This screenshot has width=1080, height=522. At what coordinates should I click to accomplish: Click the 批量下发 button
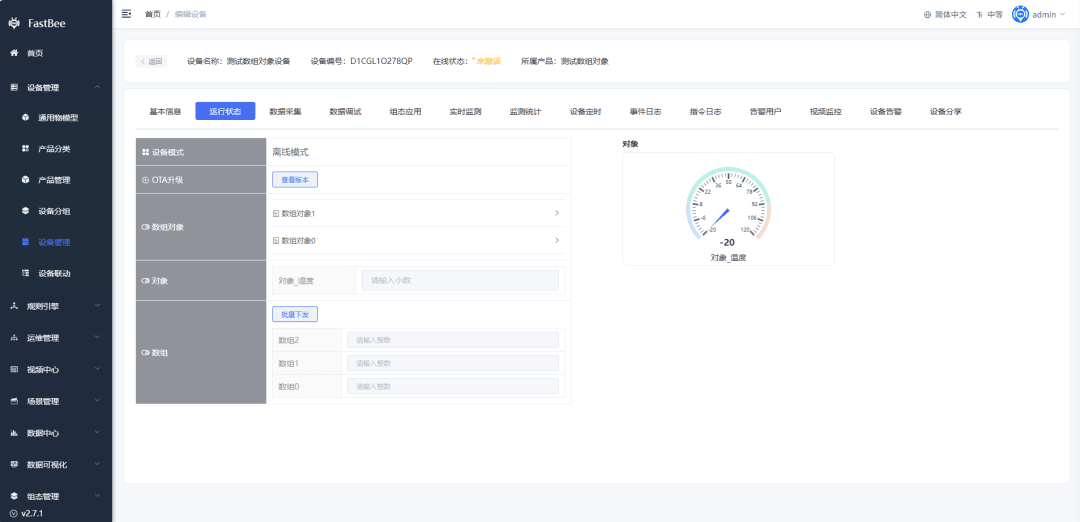(295, 314)
